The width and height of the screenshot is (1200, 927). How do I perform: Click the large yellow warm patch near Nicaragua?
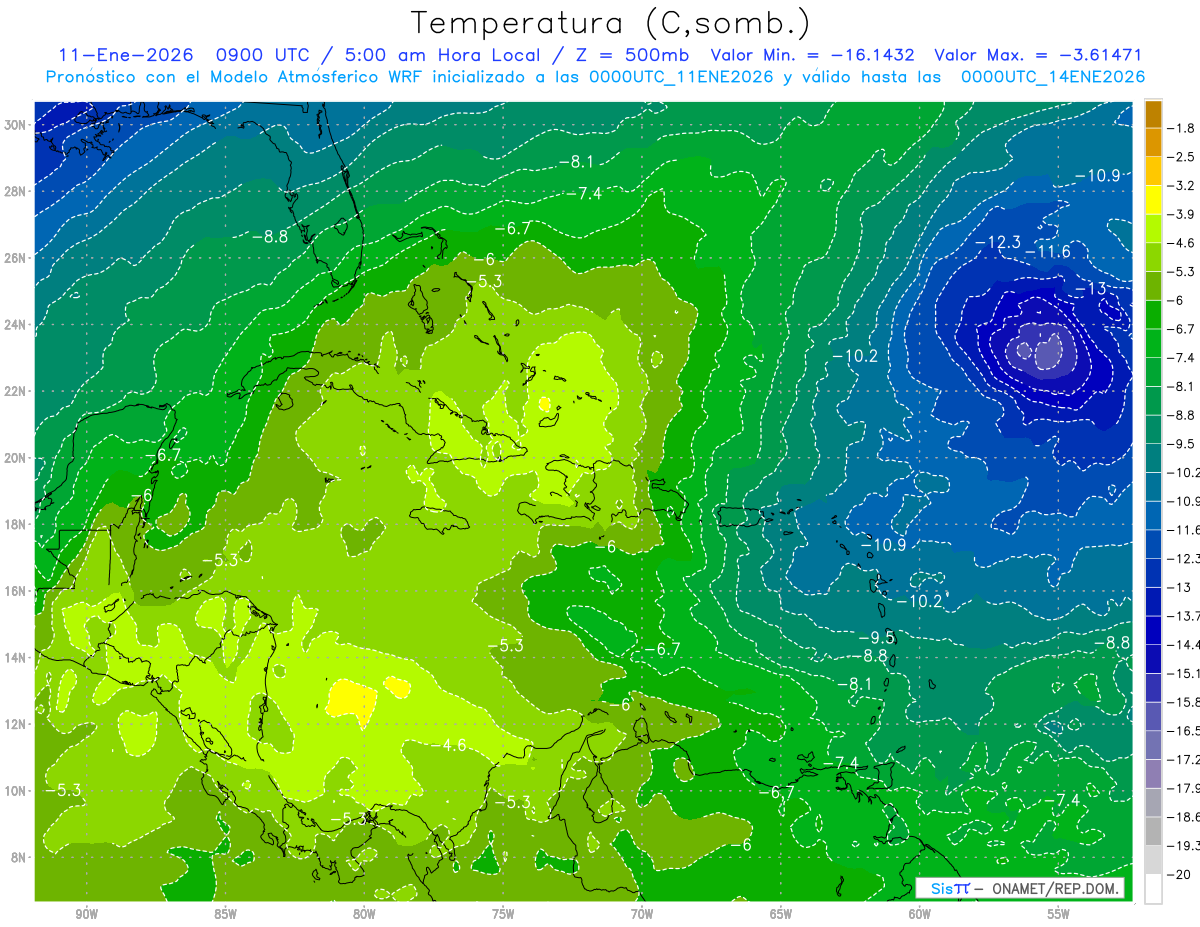(352, 698)
